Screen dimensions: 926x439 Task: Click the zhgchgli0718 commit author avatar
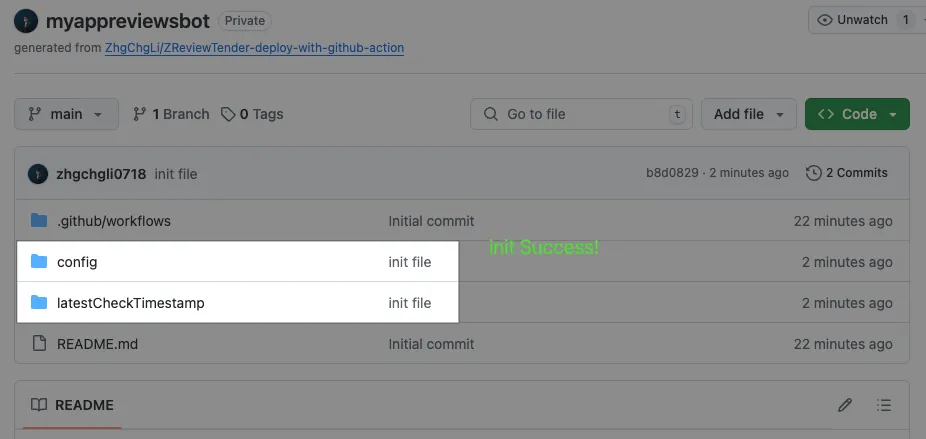click(38, 174)
